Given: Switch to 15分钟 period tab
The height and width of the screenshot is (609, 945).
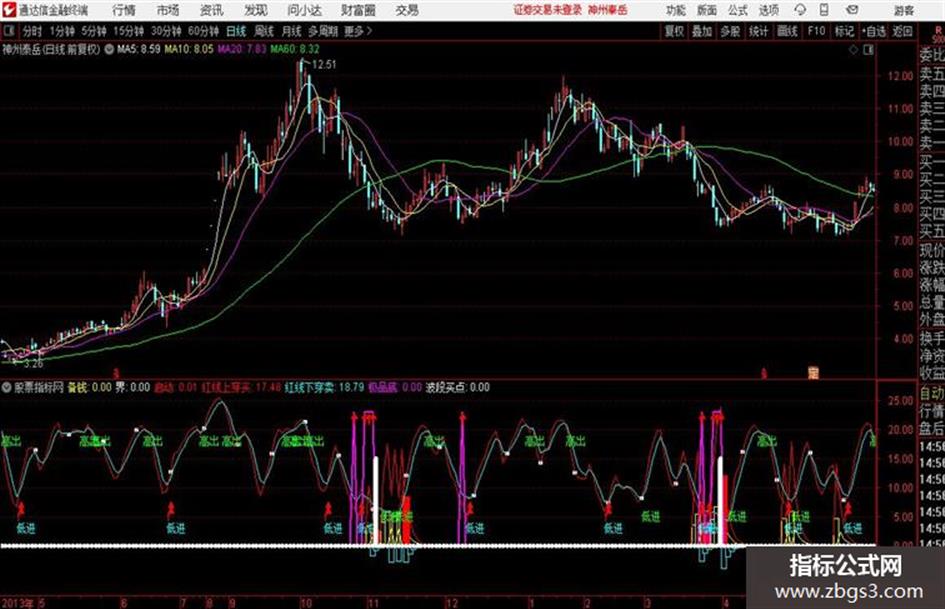Looking at the screenshot, I should pos(128,31).
